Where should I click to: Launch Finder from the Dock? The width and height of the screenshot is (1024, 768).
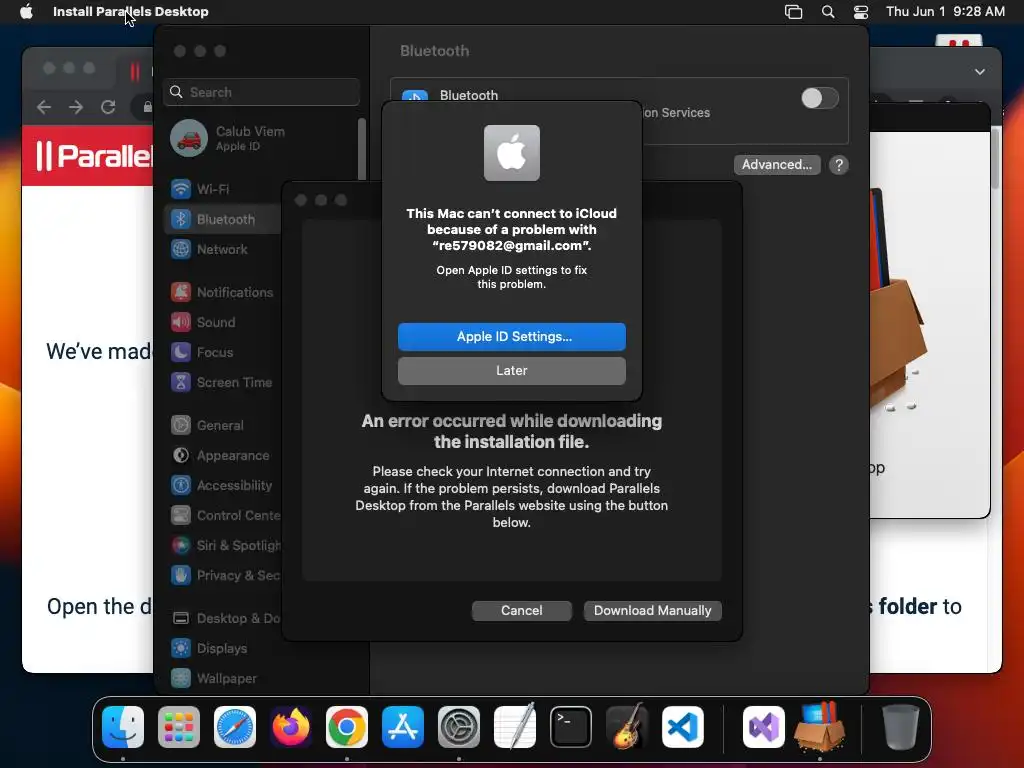point(123,727)
